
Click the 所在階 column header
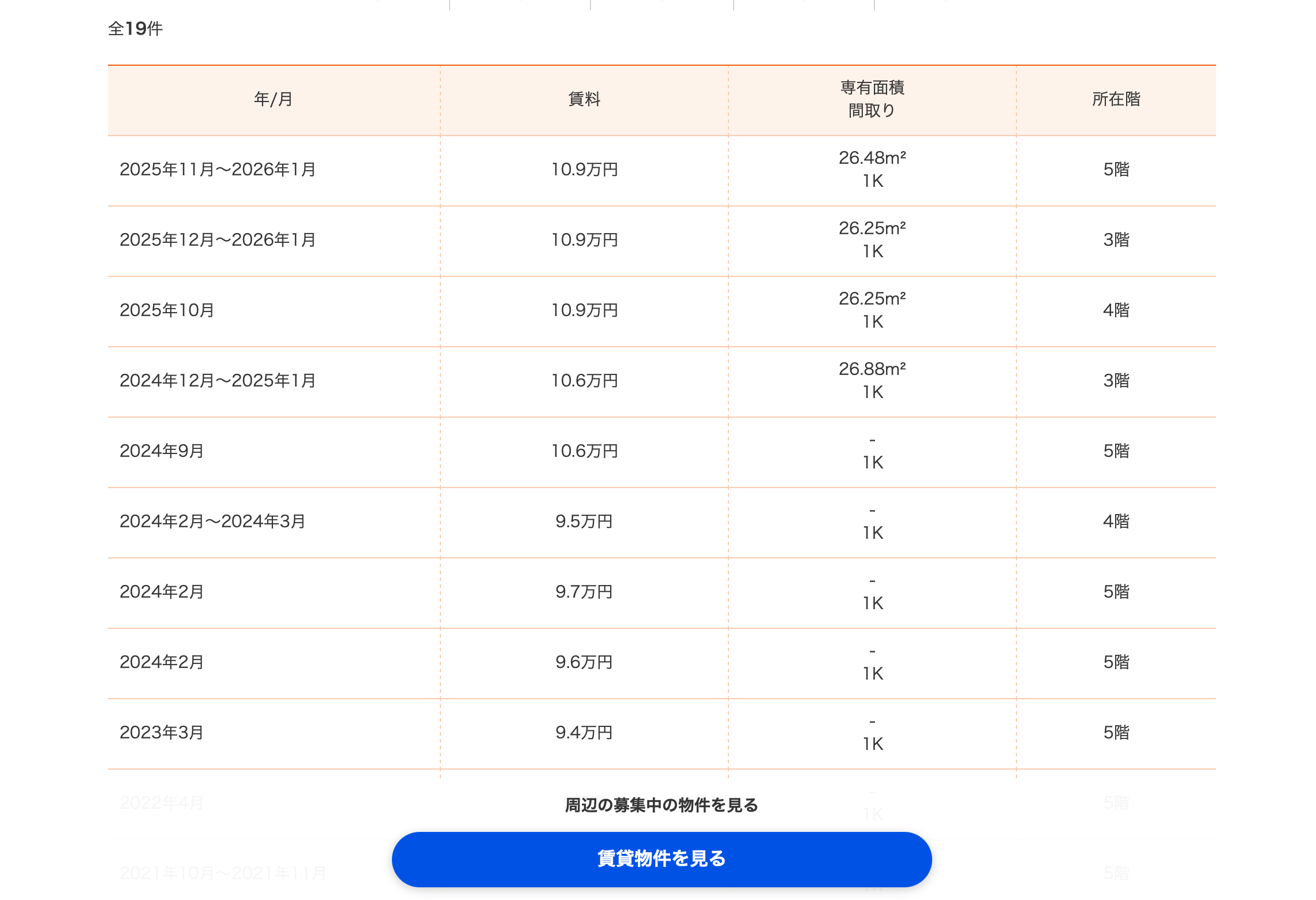[x=1116, y=99]
